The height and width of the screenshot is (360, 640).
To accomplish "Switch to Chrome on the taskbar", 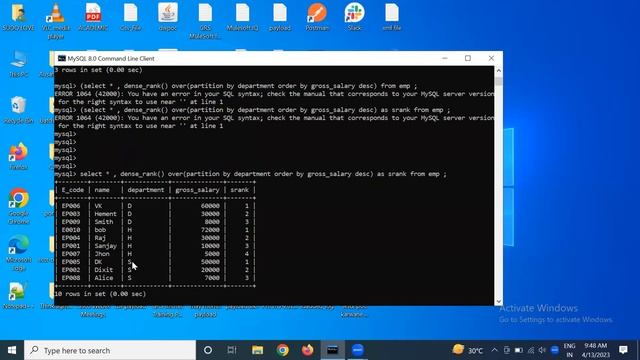I will (282, 350).
